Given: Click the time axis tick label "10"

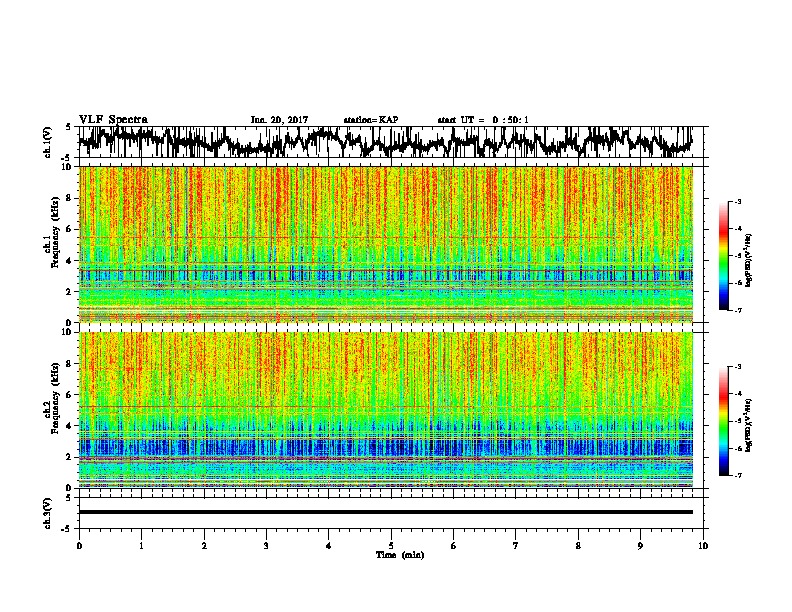Looking at the screenshot, I should click(x=703, y=546).
